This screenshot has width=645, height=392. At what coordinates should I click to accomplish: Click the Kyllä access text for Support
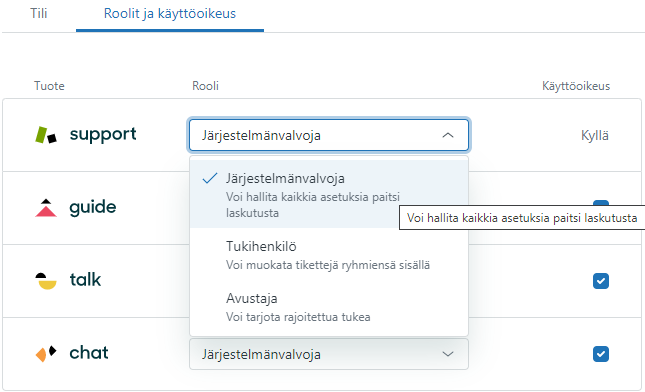(594, 135)
